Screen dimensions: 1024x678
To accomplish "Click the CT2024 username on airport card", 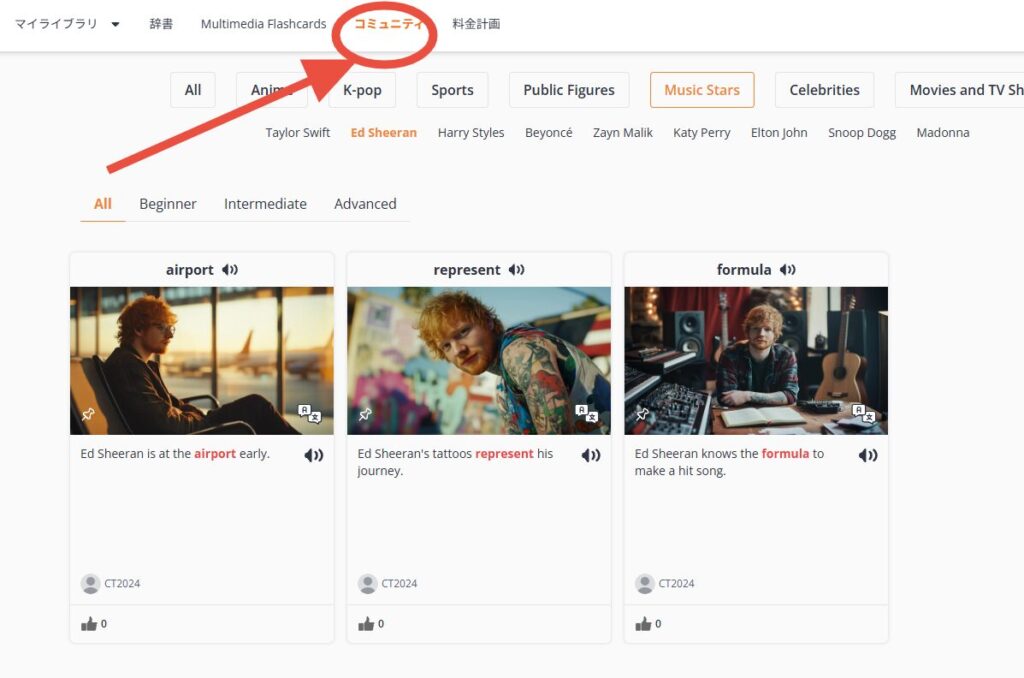I will point(122,583).
